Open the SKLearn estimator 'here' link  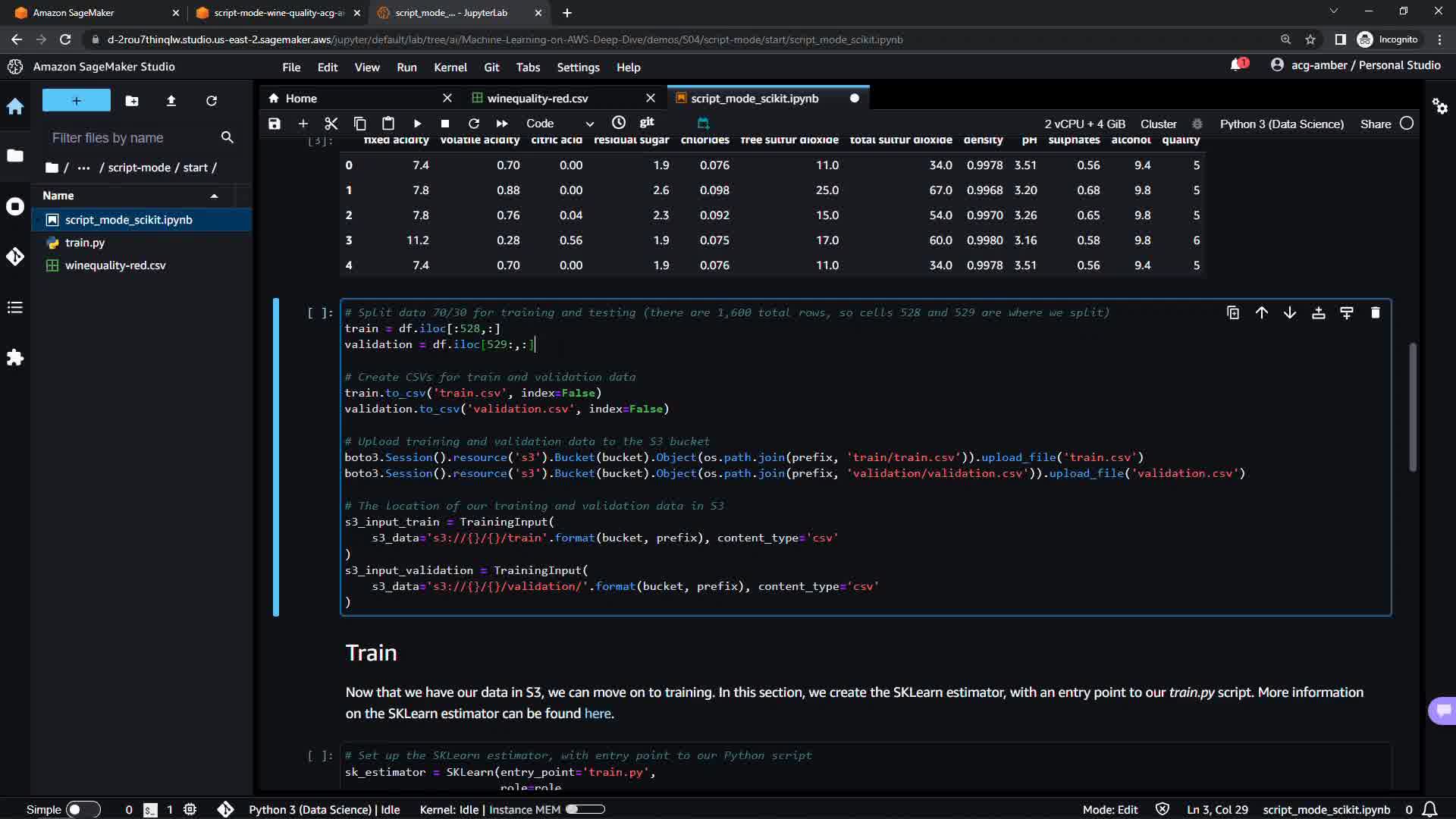click(x=597, y=714)
